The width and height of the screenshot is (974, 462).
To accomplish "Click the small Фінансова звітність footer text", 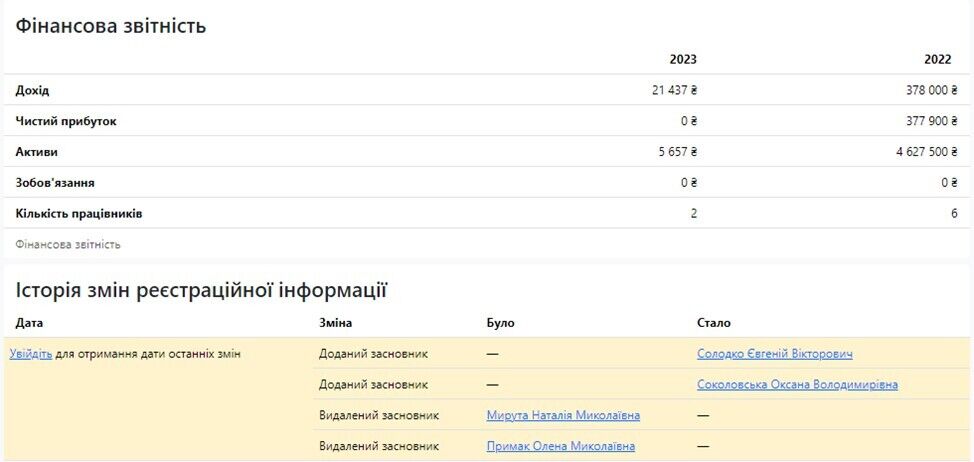I will (x=68, y=245).
